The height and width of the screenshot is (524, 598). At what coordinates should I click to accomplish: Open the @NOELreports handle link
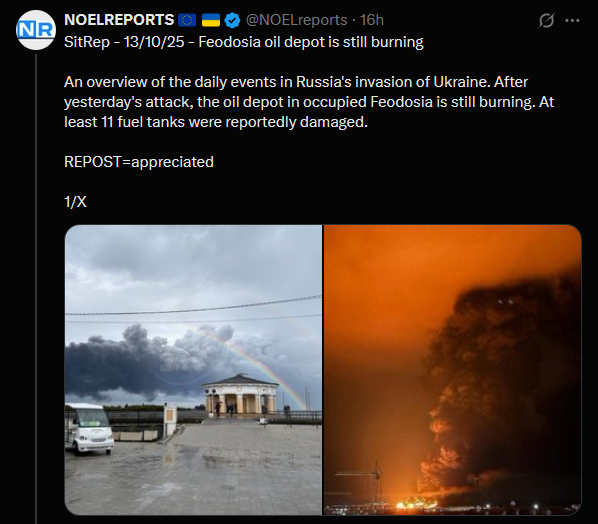(297, 20)
